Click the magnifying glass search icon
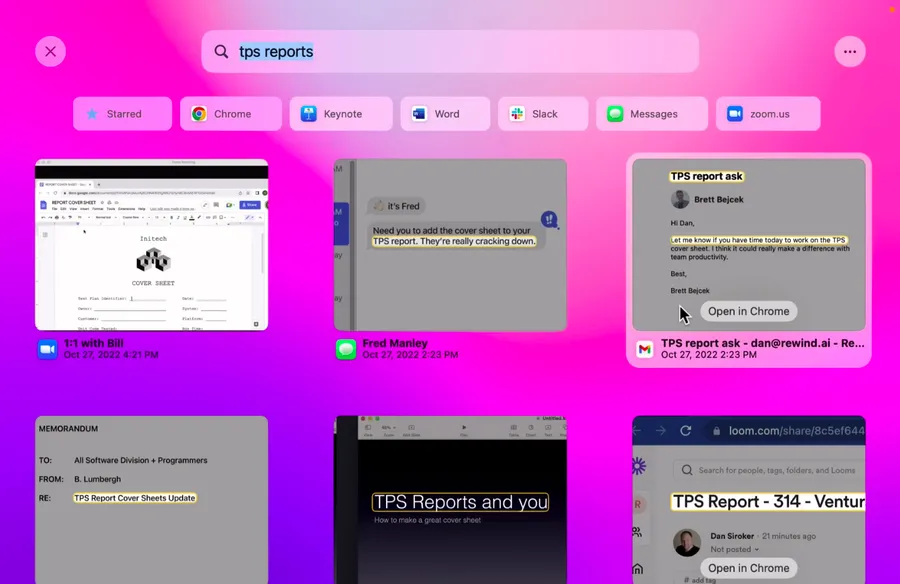The height and width of the screenshot is (584, 900). [221, 52]
